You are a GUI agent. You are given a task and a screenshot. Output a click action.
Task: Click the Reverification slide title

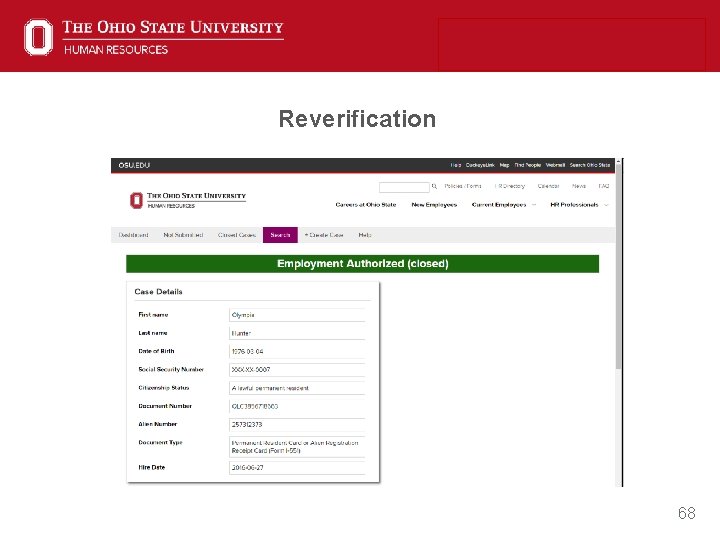[x=357, y=119]
